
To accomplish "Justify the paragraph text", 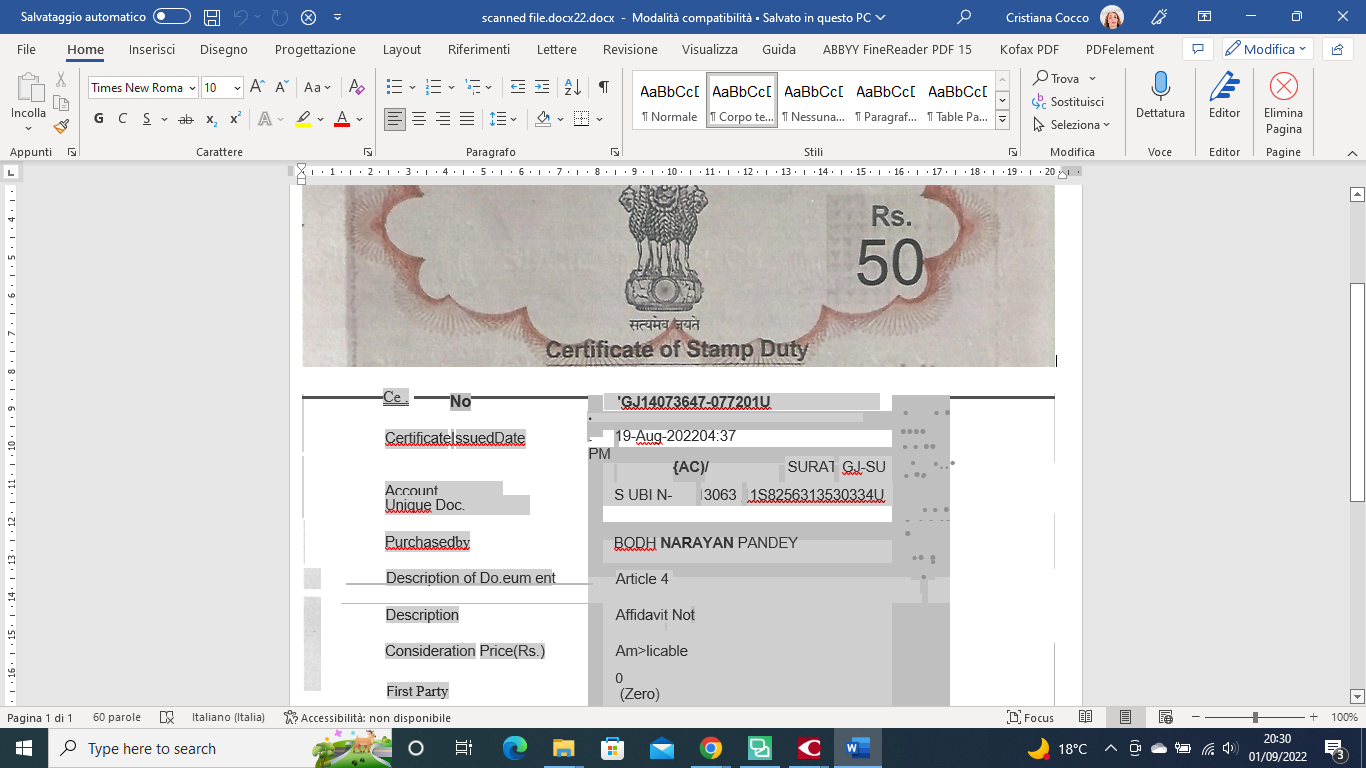I will pyautogui.click(x=467, y=119).
